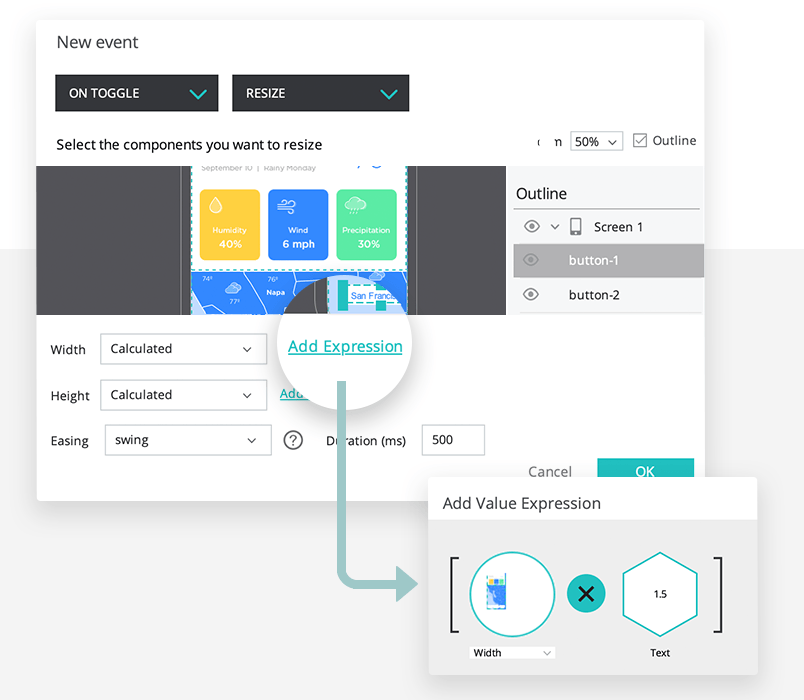Image resolution: width=804 pixels, height=700 pixels.
Task: Open the Width Calculated dropdown
Action: coord(184,349)
